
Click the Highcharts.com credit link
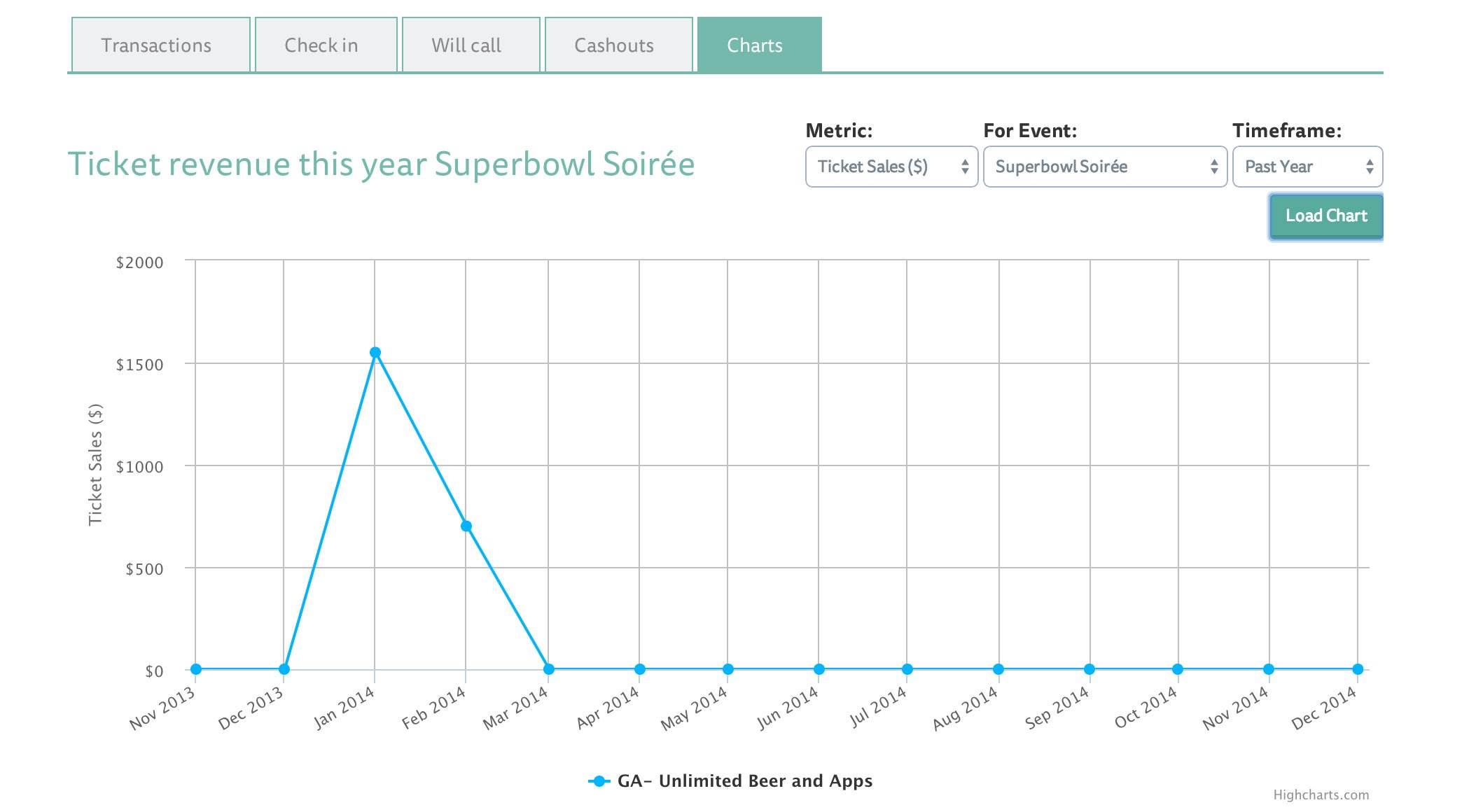[1320, 795]
